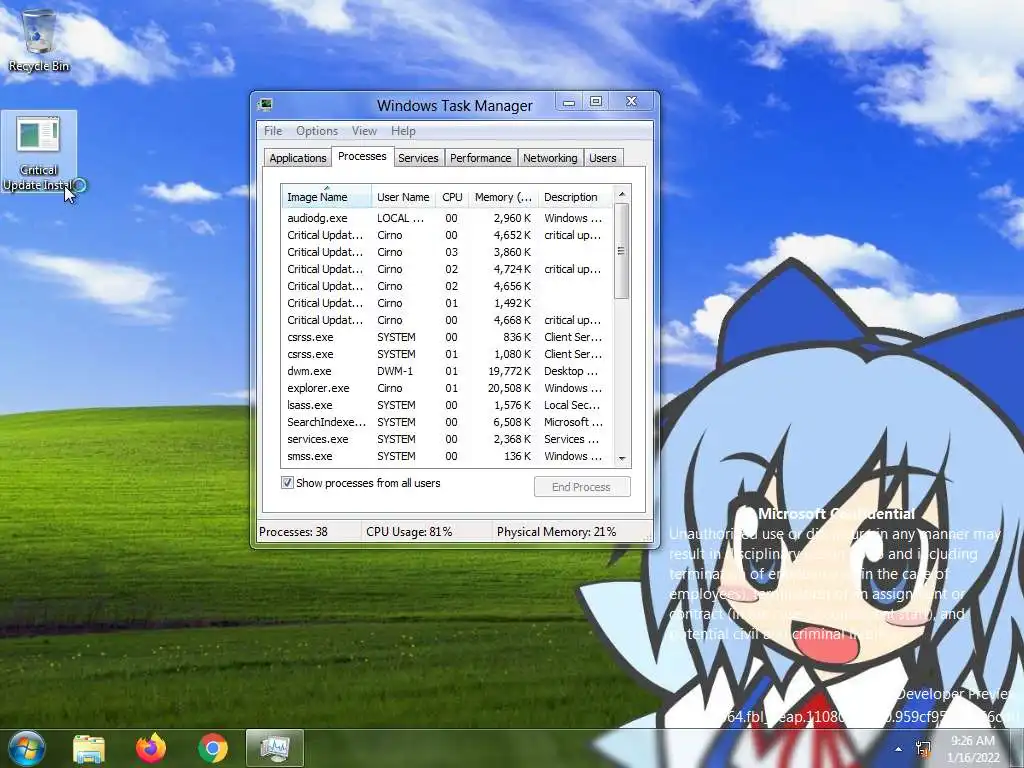The width and height of the screenshot is (1024, 768).
Task: Sort by the CPU column header
Action: (452, 197)
